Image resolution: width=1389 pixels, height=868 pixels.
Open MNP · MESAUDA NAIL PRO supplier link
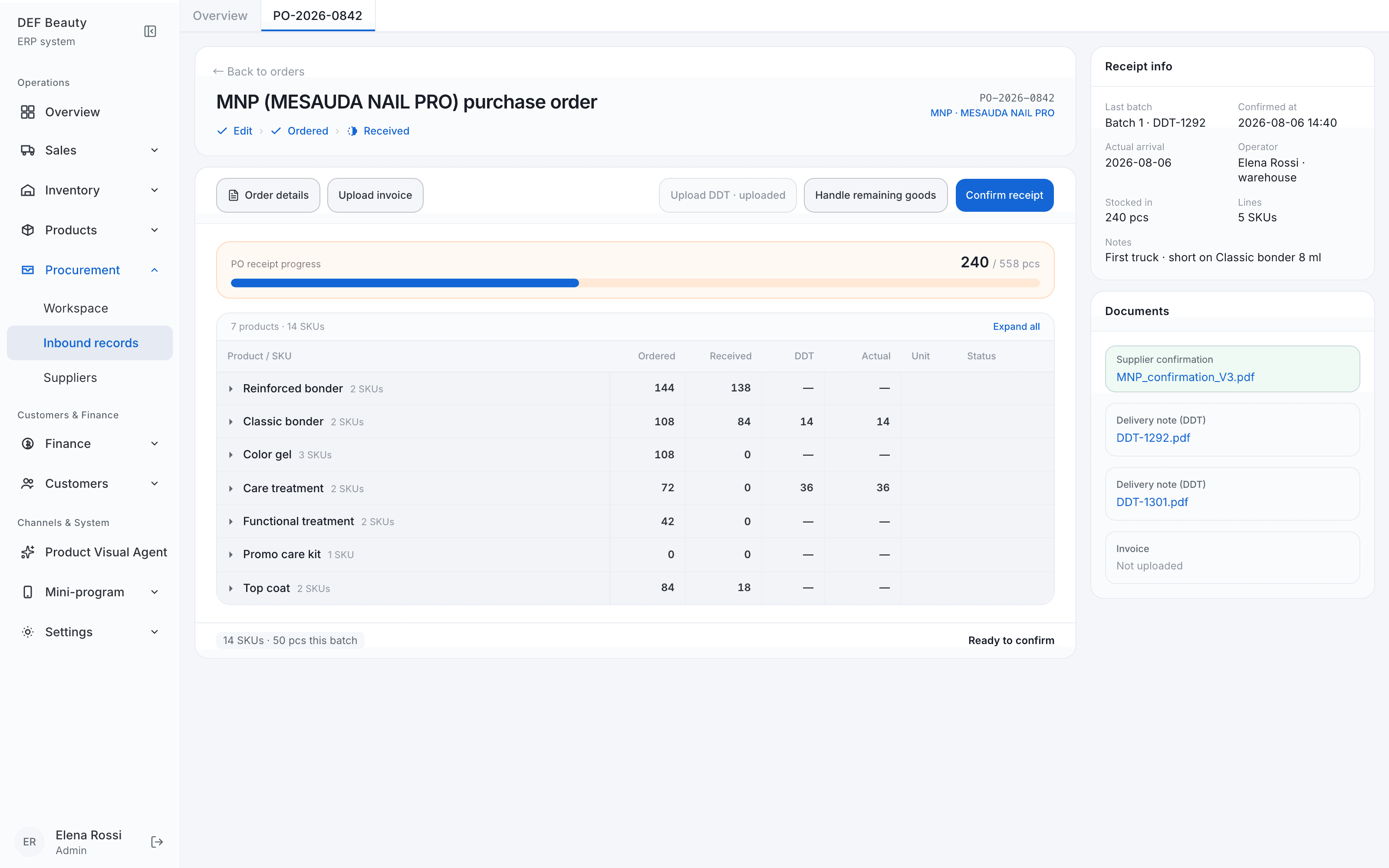(992, 113)
